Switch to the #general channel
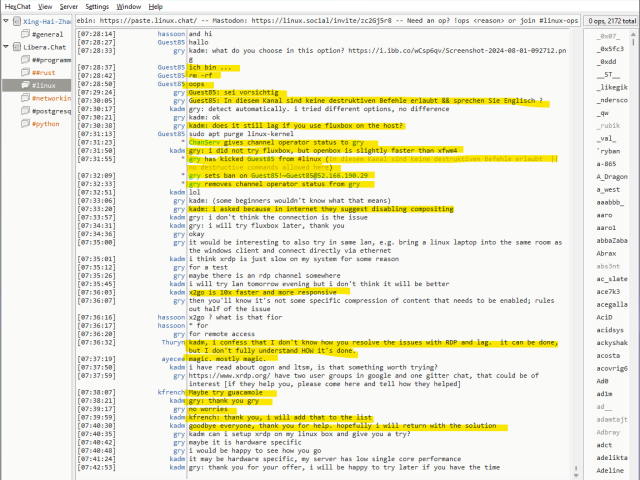 (x=47, y=34)
